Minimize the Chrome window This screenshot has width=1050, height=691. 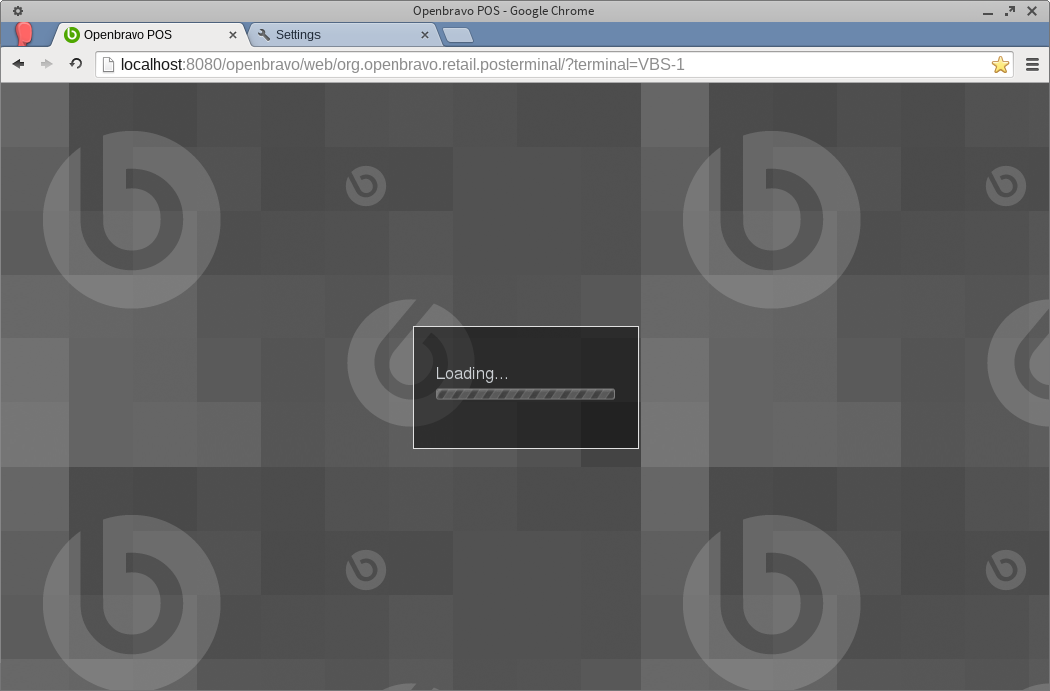(x=988, y=11)
